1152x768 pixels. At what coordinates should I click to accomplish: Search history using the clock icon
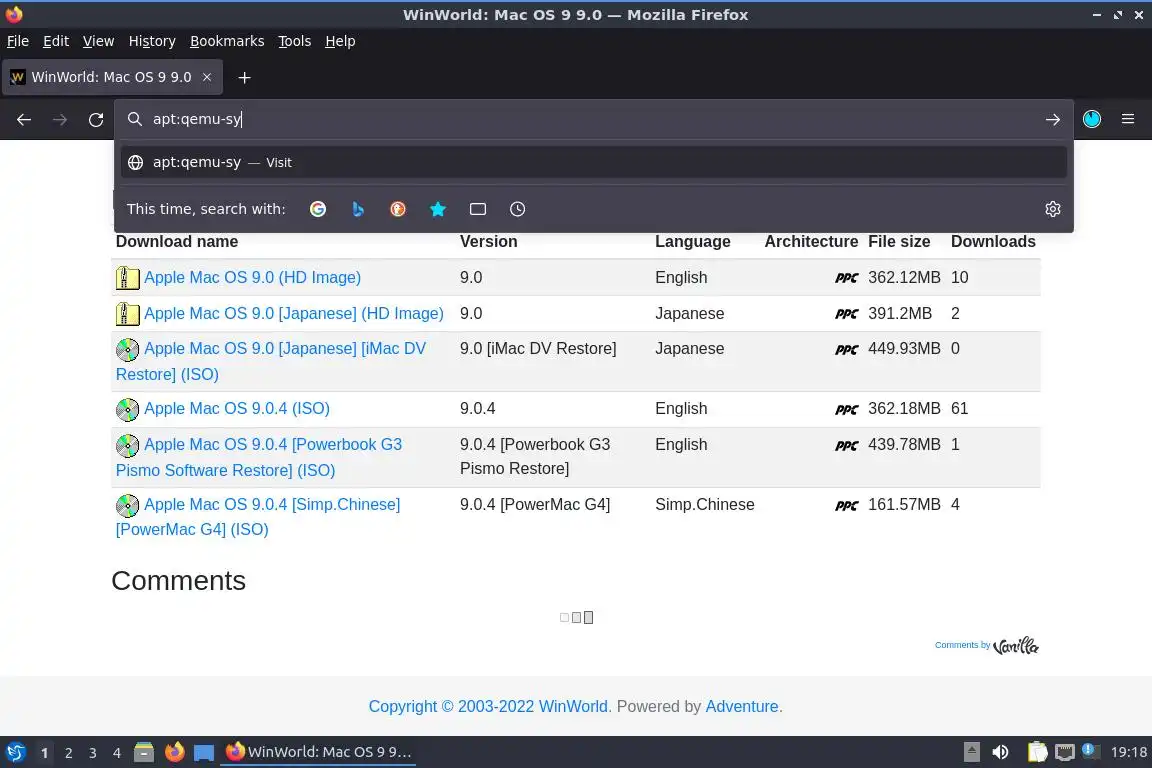(x=517, y=209)
